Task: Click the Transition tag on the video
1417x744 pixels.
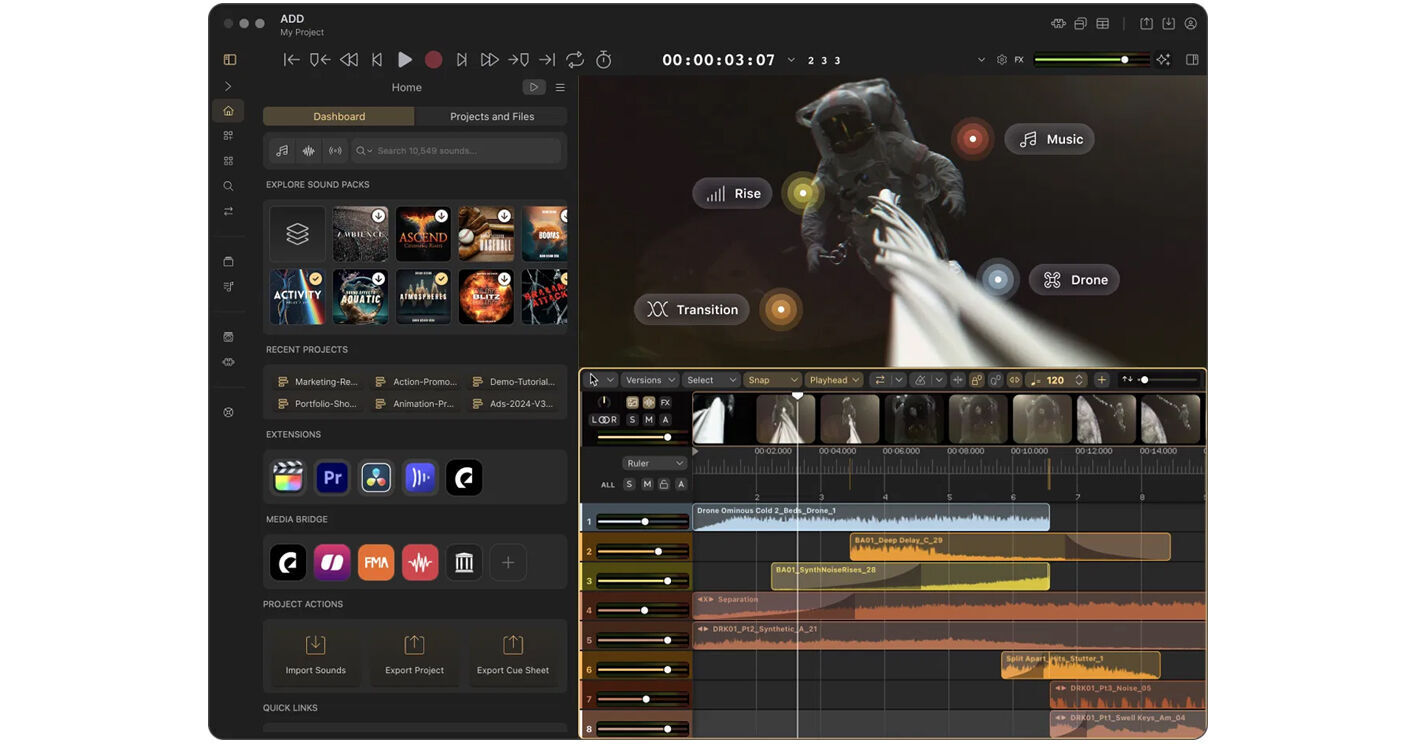Action: [692, 310]
